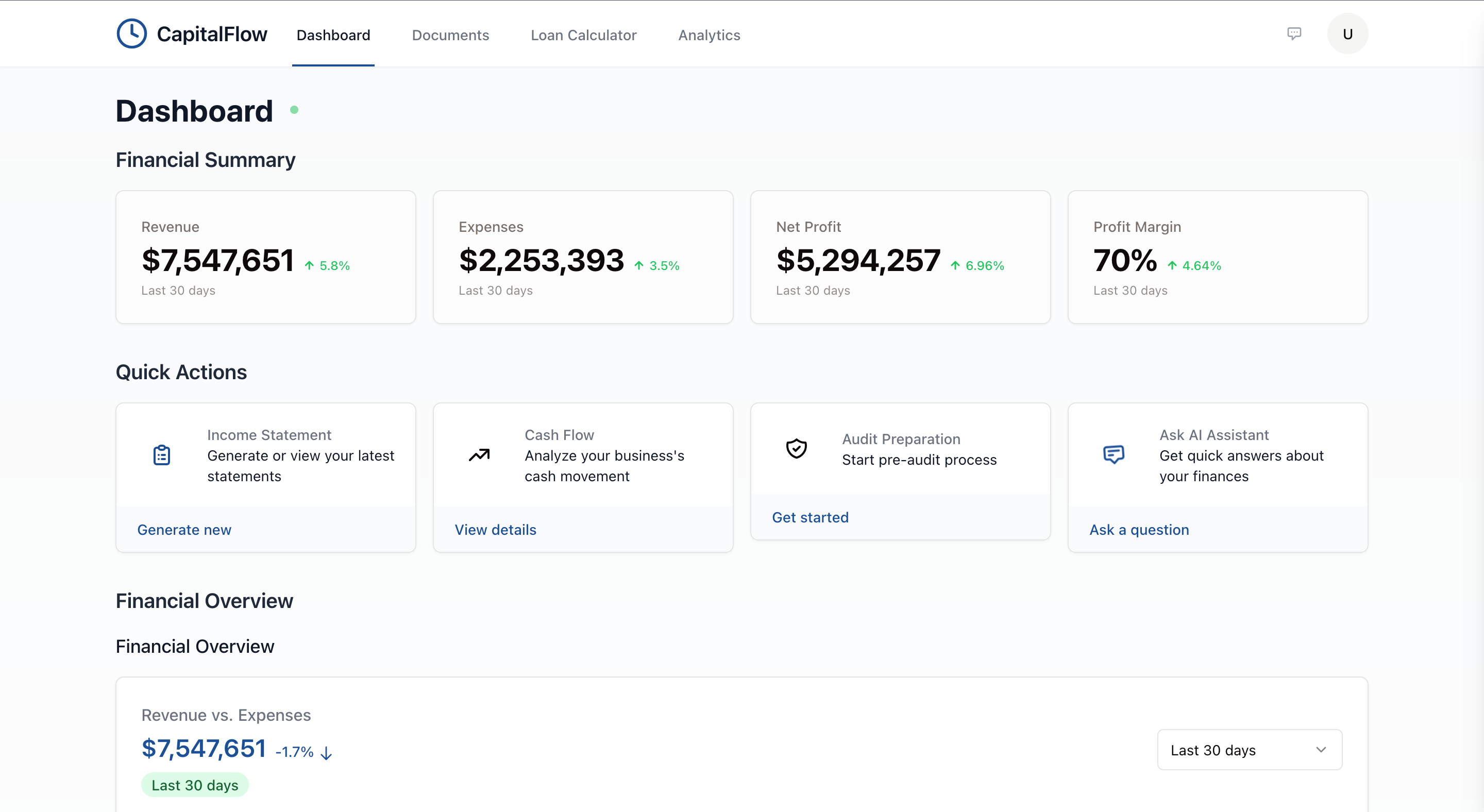Click the Cash Flow trending arrow icon
Image resolution: width=1484 pixels, height=812 pixels.
coord(479,455)
